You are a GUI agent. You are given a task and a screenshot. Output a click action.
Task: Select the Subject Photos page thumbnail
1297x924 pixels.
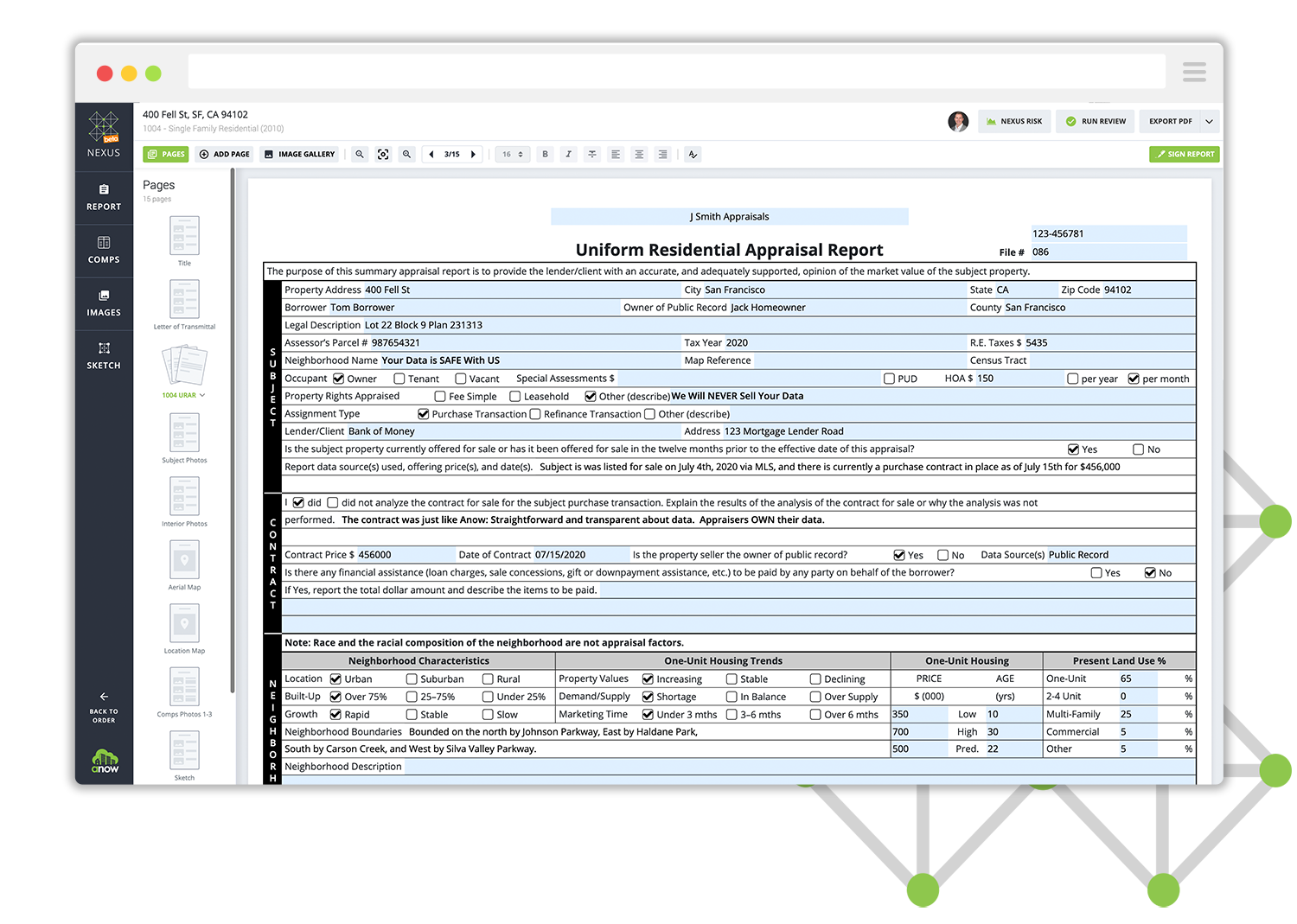point(184,433)
